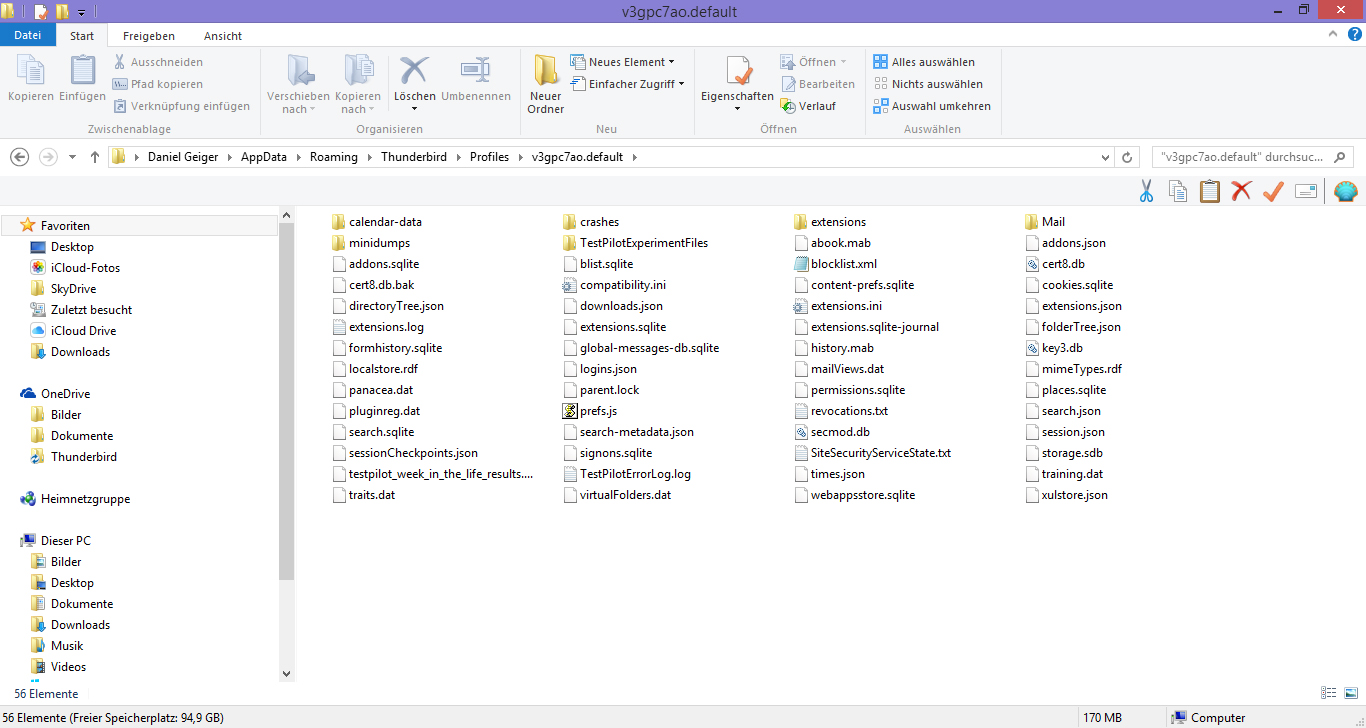This screenshot has height=728, width=1366.
Task: Collapse the ribbon with the chevron arrow
Action: (x=1330, y=35)
